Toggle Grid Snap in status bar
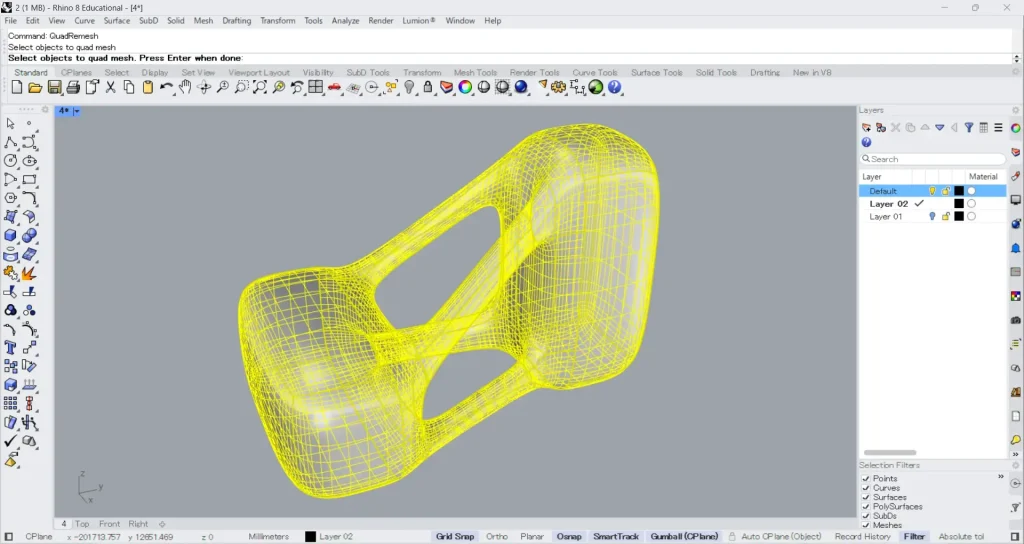 coord(455,537)
